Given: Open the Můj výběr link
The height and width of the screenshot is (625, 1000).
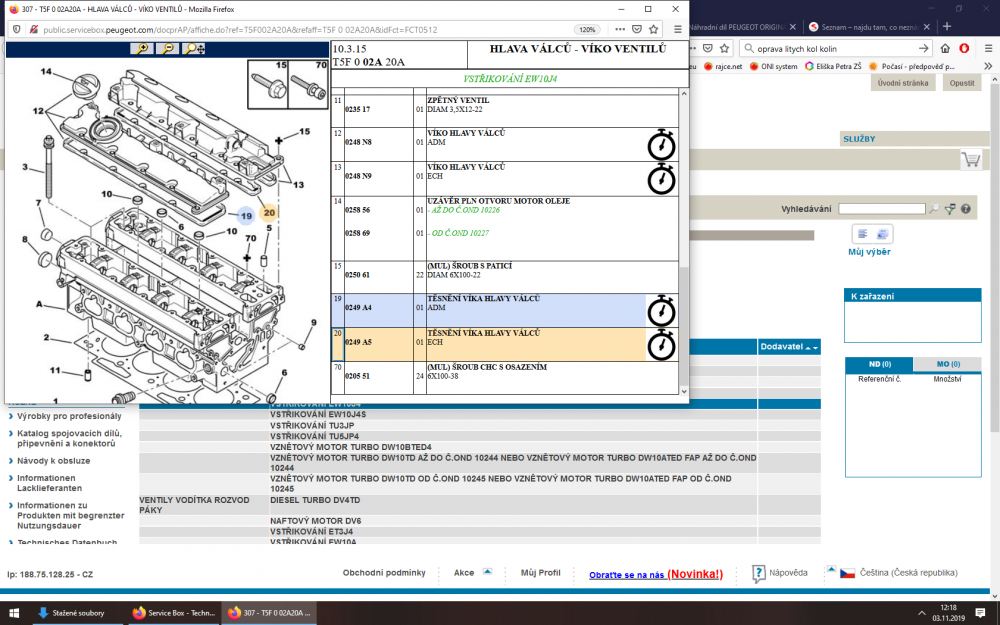Looking at the screenshot, I should [869, 252].
